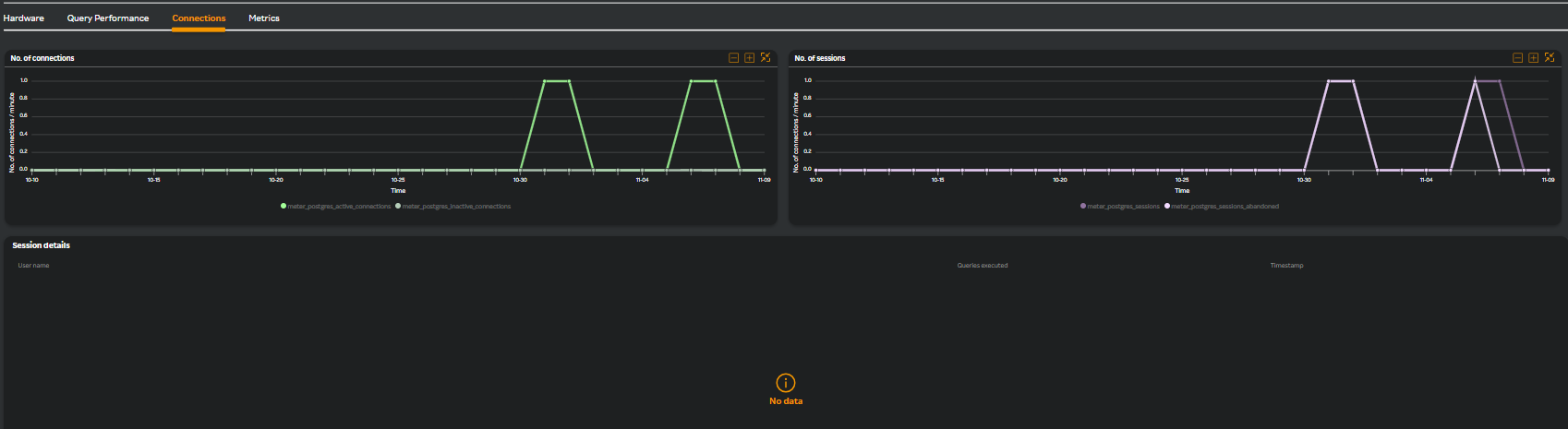Open the Query Performance tab

(108, 18)
